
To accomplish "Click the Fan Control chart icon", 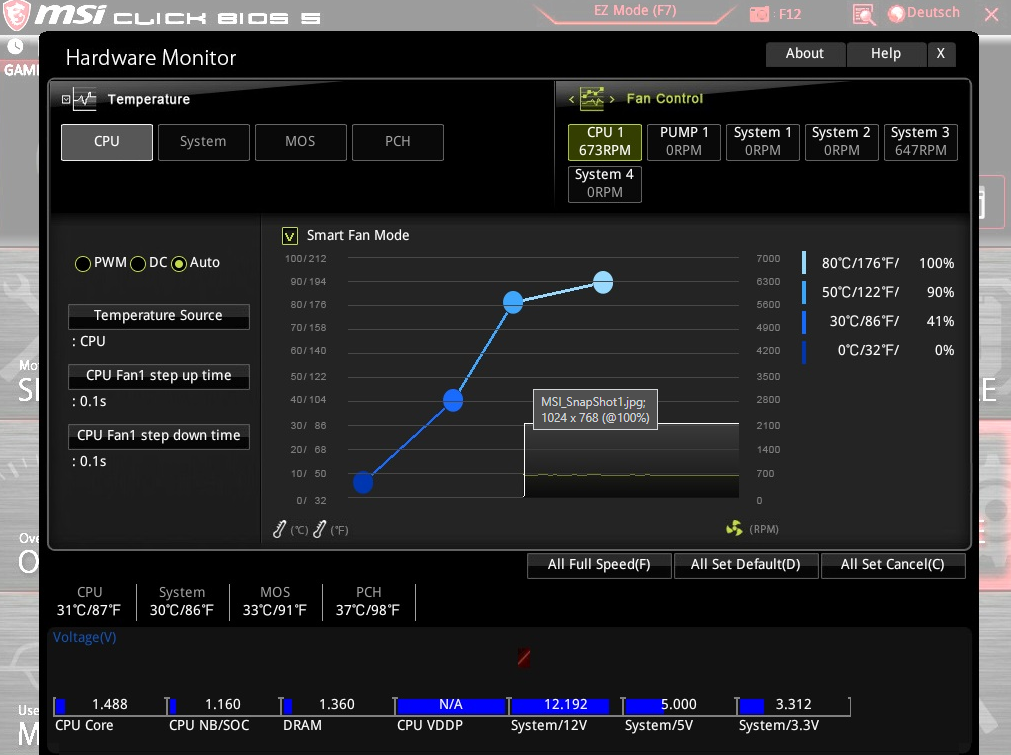I will tap(591, 99).
